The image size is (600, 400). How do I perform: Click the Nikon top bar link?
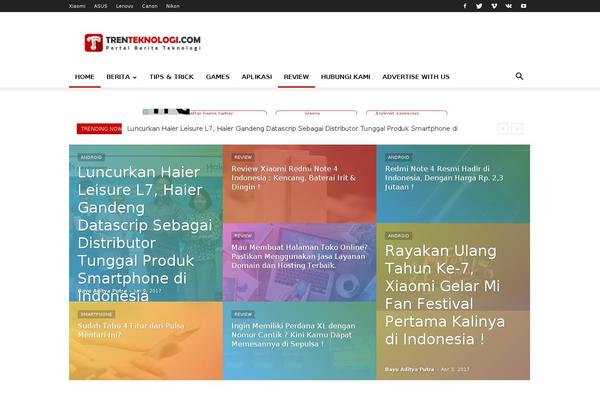(x=173, y=6)
